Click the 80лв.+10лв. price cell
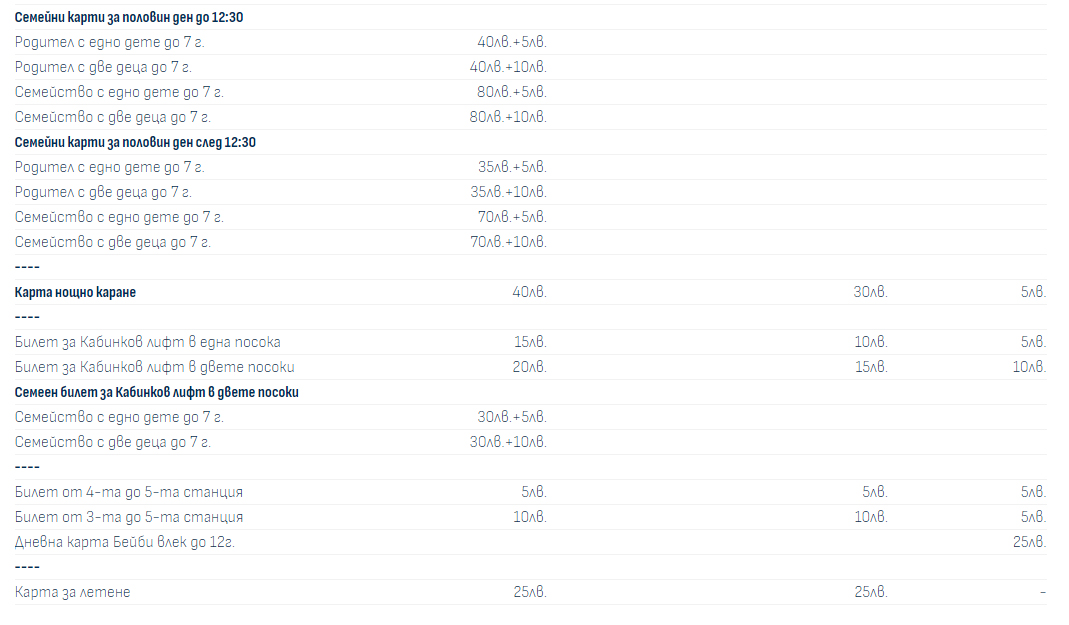 coord(508,117)
